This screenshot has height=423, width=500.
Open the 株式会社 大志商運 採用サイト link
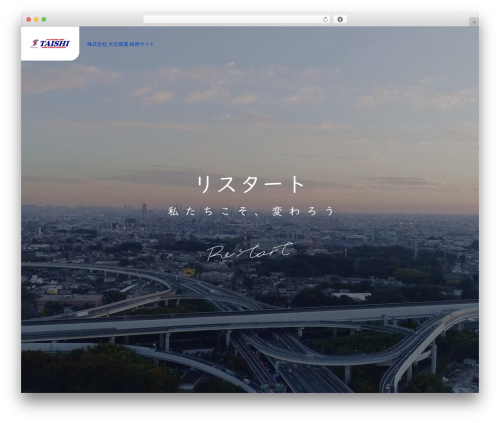121,44
